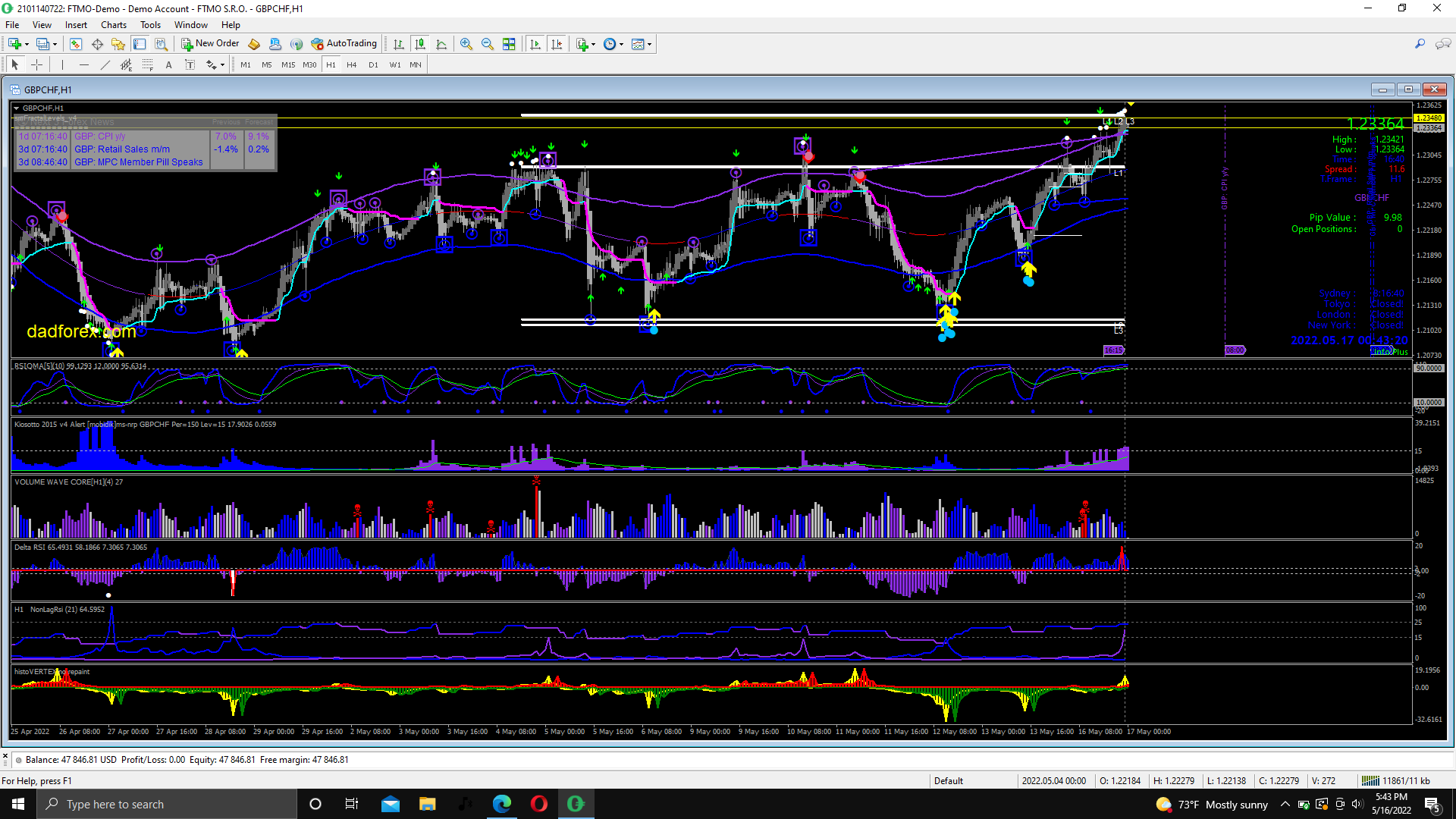Expand the templates dropdown arrow
This screenshot has height=819, width=1456.
(650, 44)
